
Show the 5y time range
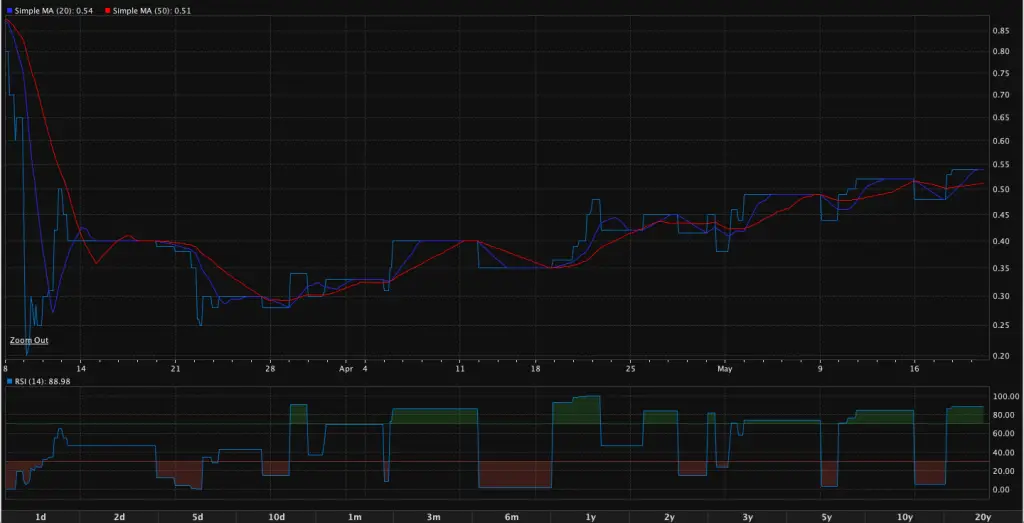(826, 516)
